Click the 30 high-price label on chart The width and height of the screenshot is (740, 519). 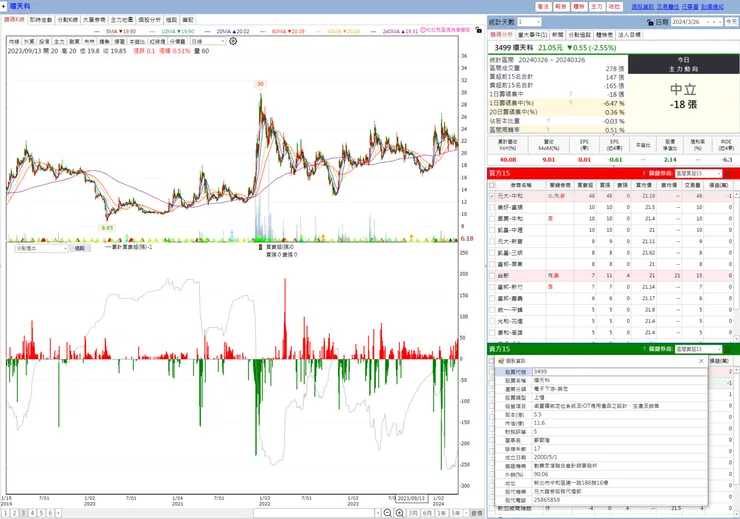tap(260, 84)
